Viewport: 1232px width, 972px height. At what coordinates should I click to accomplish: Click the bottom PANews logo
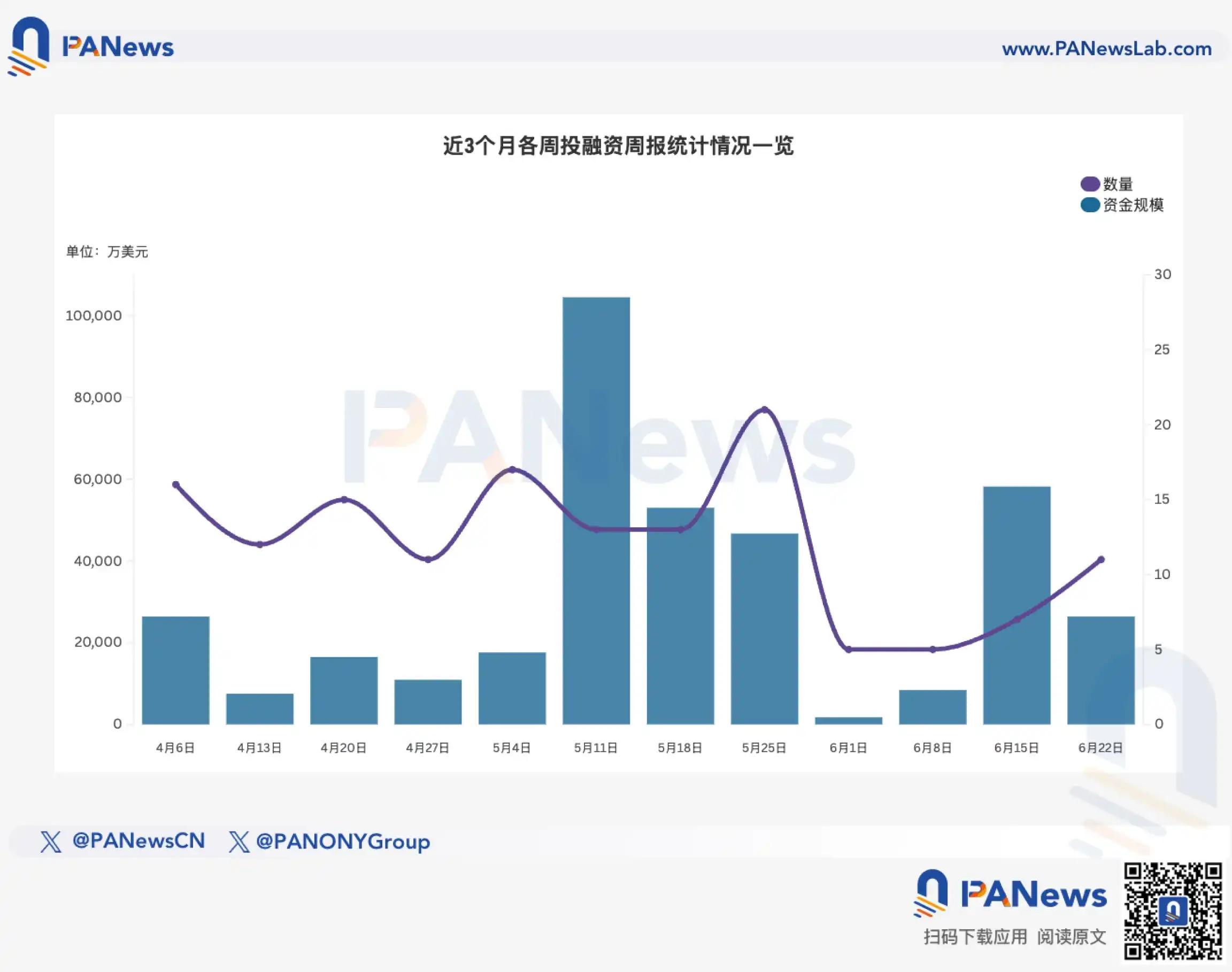coord(1011,893)
